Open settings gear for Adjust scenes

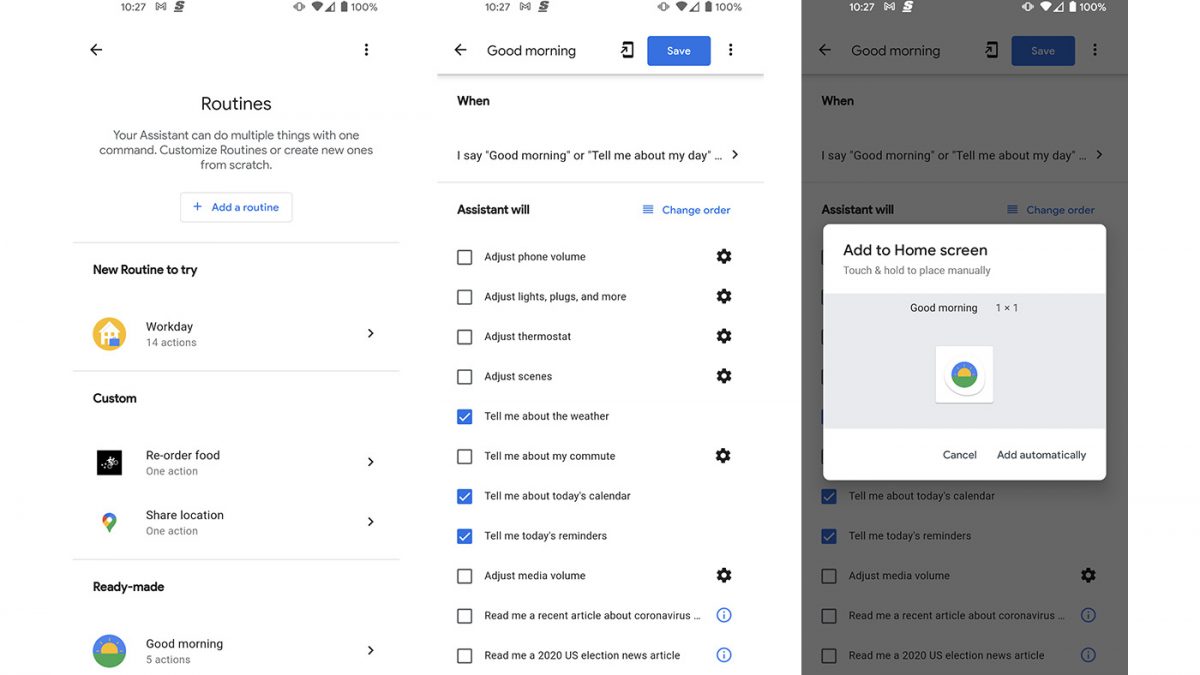coord(724,376)
